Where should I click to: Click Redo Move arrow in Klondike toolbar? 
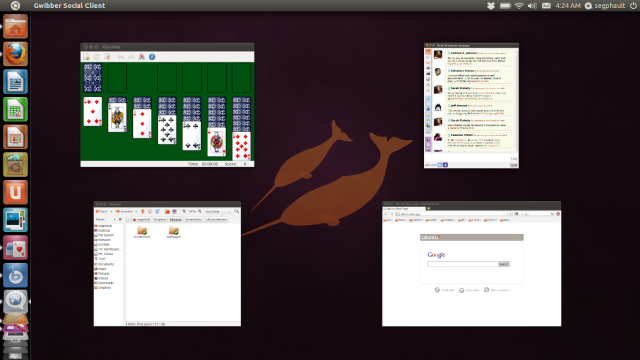pos(131,57)
